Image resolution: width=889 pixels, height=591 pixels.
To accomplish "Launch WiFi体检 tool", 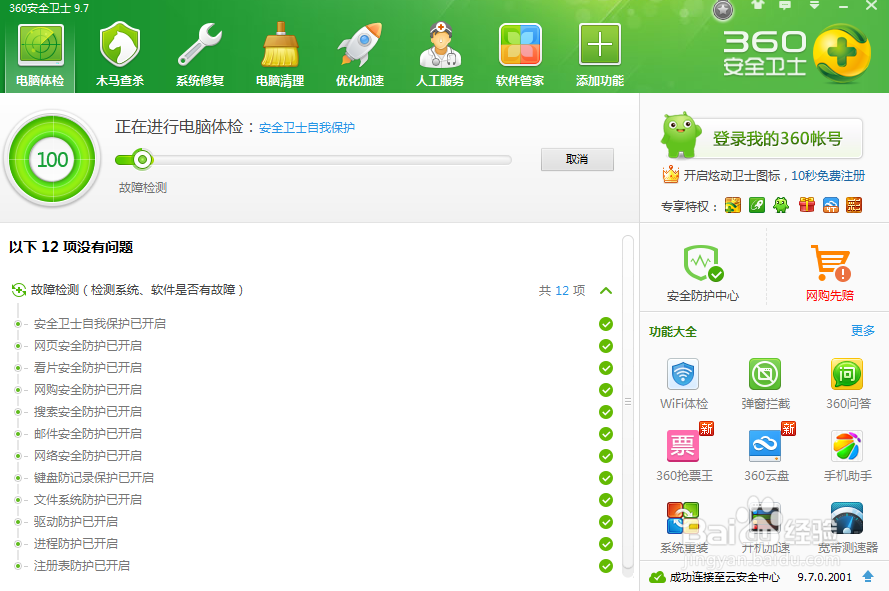I will 683,383.
